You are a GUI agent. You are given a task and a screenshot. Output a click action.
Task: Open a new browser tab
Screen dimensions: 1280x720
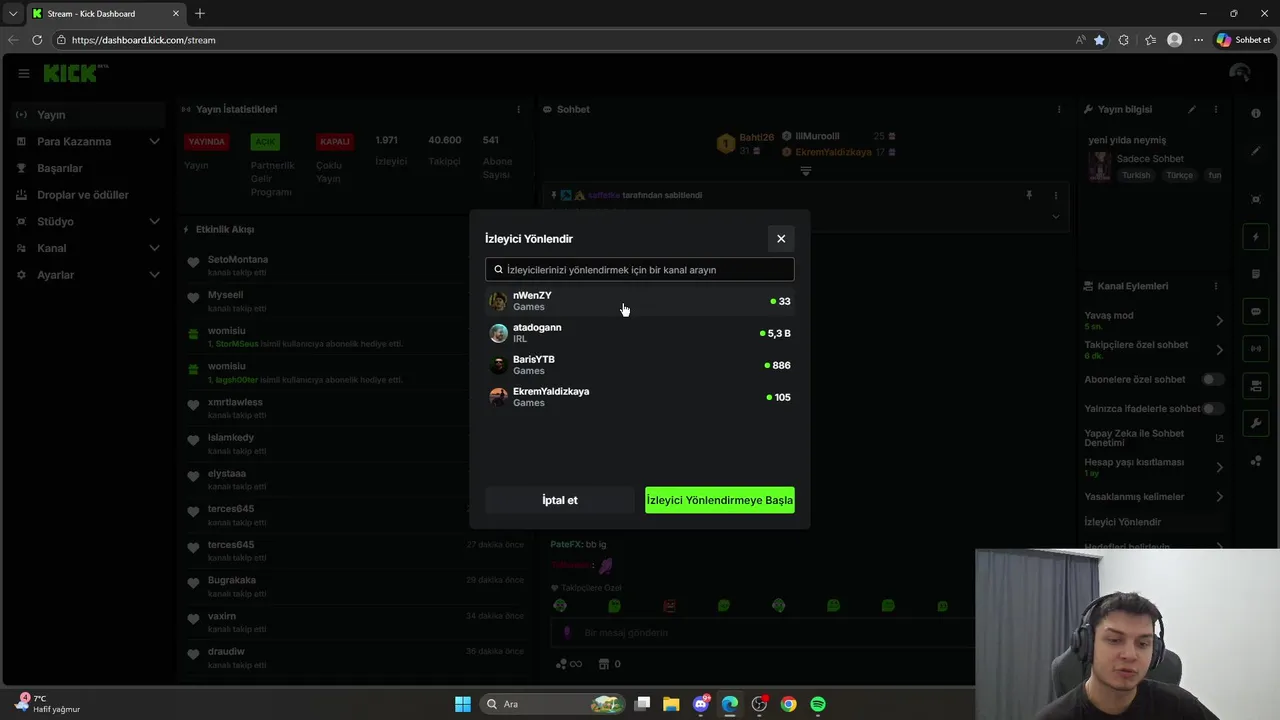pyautogui.click(x=200, y=14)
